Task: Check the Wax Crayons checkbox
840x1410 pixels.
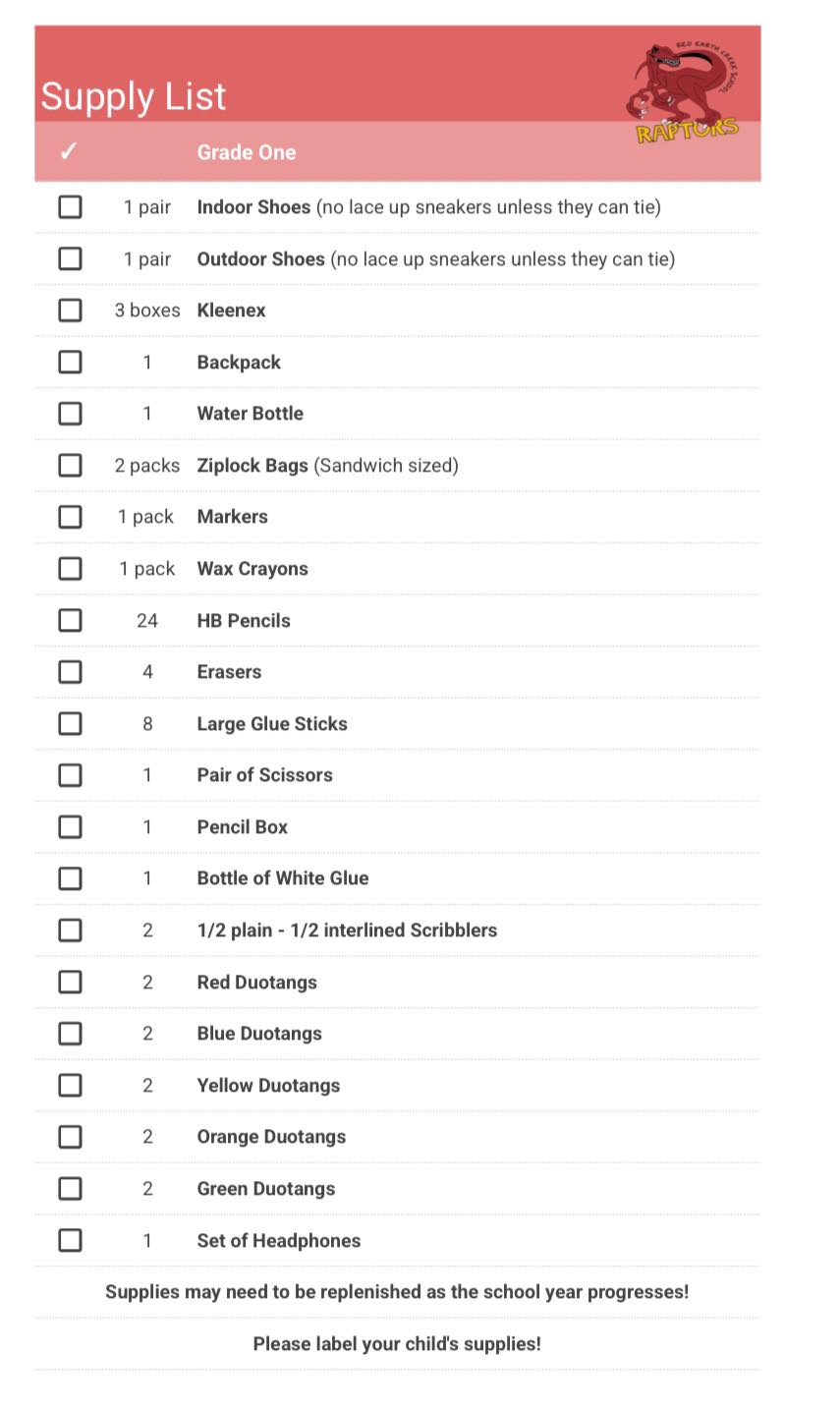Action: tap(70, 569)
